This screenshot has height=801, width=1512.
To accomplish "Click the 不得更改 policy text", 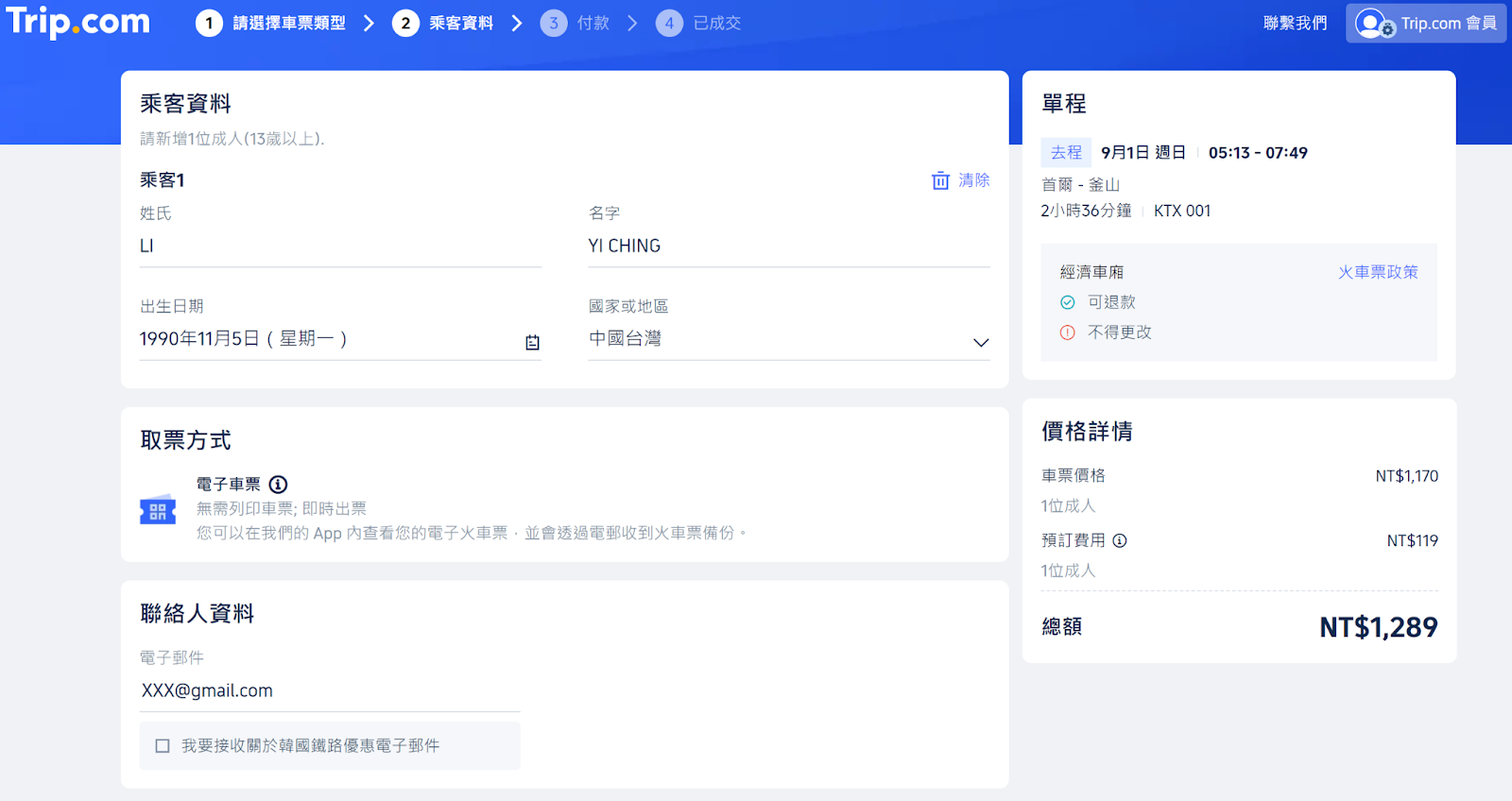I will point(1120,332).
